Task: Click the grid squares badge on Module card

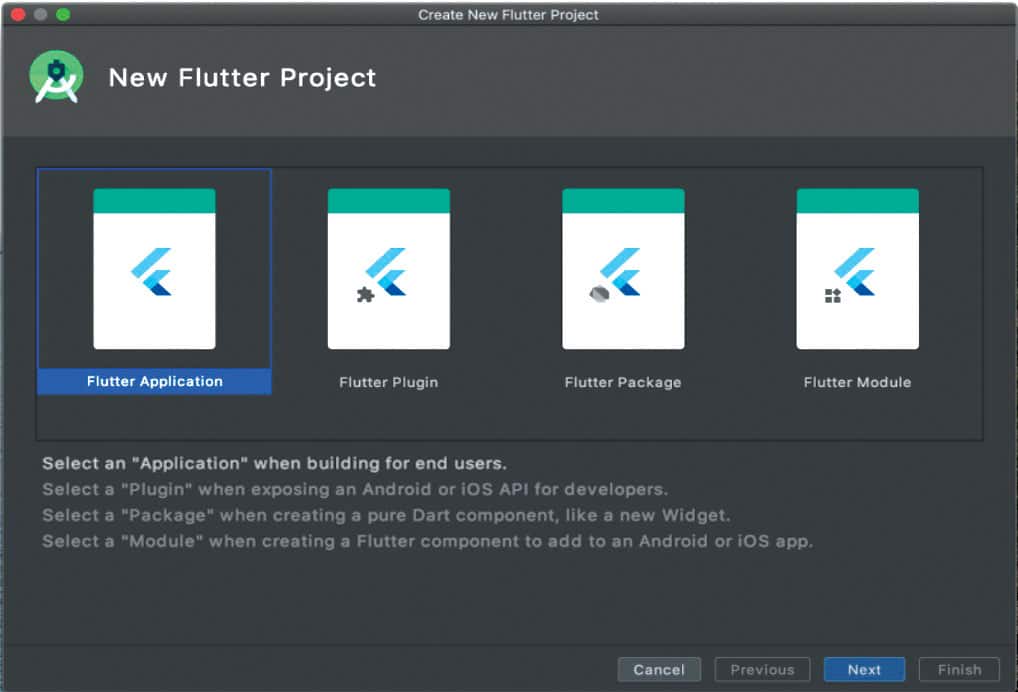Action: coord(833,295)
